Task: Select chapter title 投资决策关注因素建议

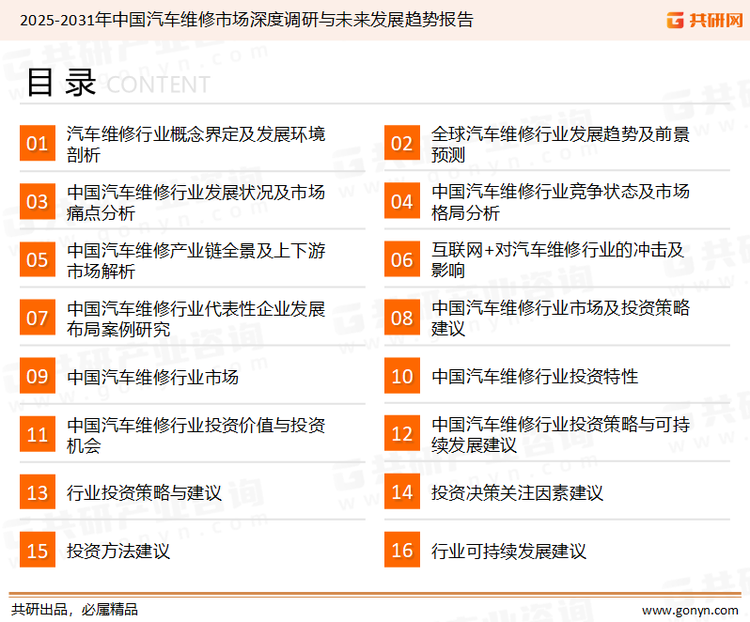Action: 518,493
